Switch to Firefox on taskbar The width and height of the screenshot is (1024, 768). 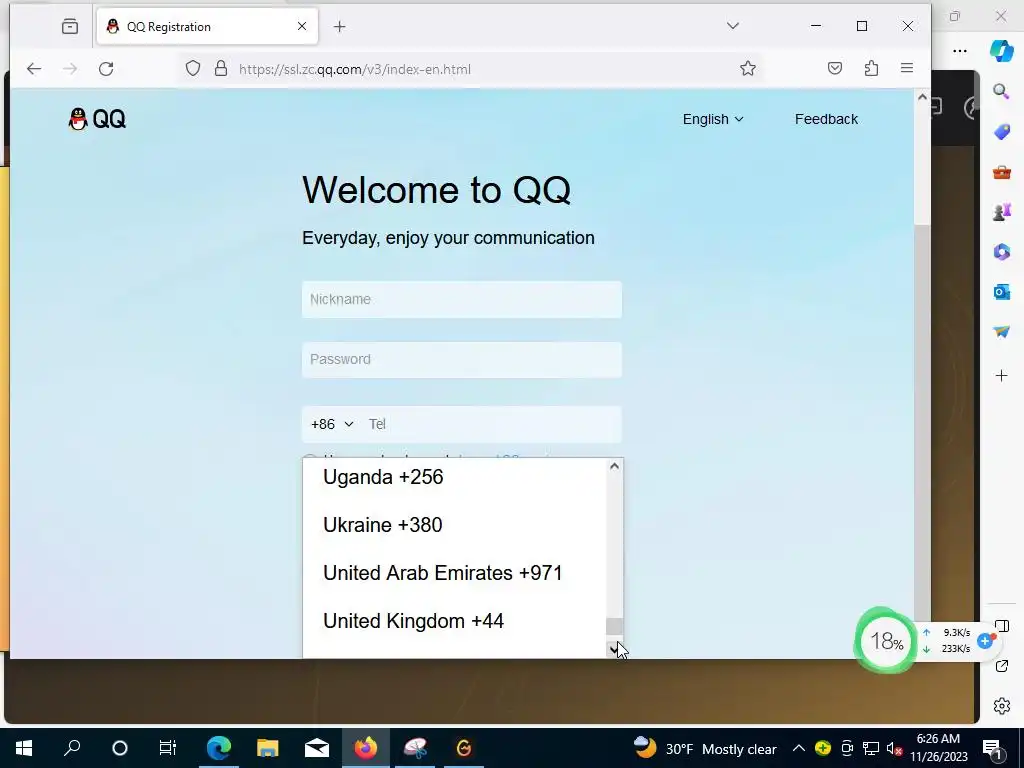point(366,748)
